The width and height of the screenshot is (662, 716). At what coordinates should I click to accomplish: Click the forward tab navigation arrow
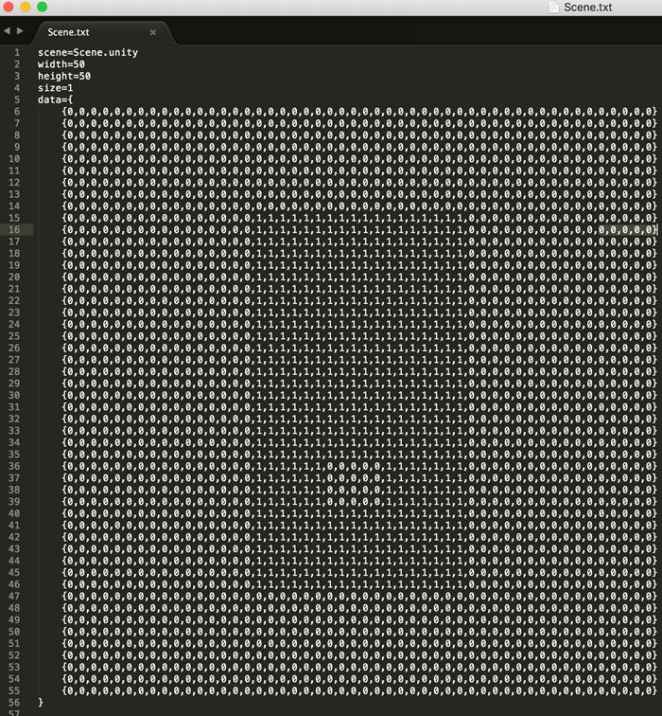[20, 32]
